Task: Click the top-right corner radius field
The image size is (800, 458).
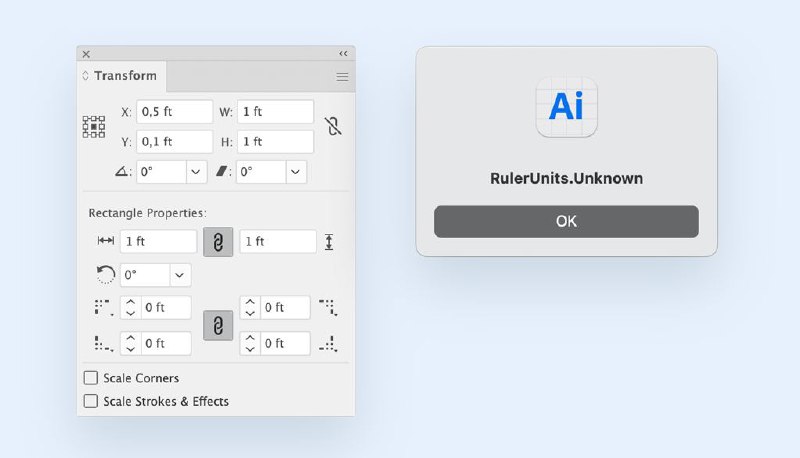Action: [286, 308]
